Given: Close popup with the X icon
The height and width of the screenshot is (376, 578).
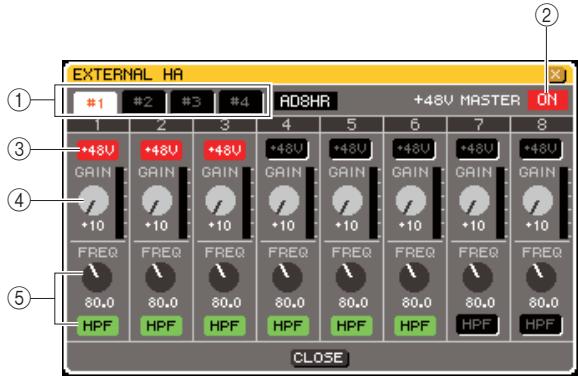Looking at the screenshot, I should (x=556, y=74).
